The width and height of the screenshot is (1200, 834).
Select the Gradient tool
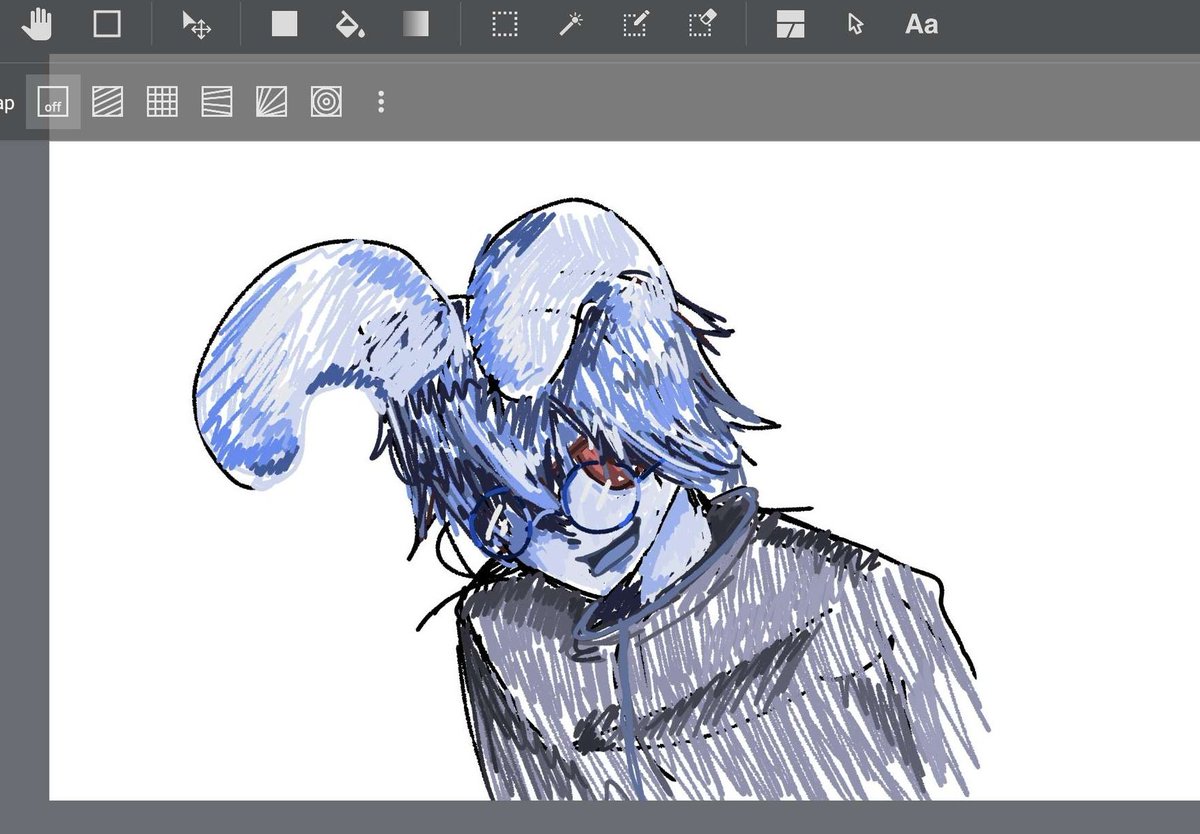(416, 24)
